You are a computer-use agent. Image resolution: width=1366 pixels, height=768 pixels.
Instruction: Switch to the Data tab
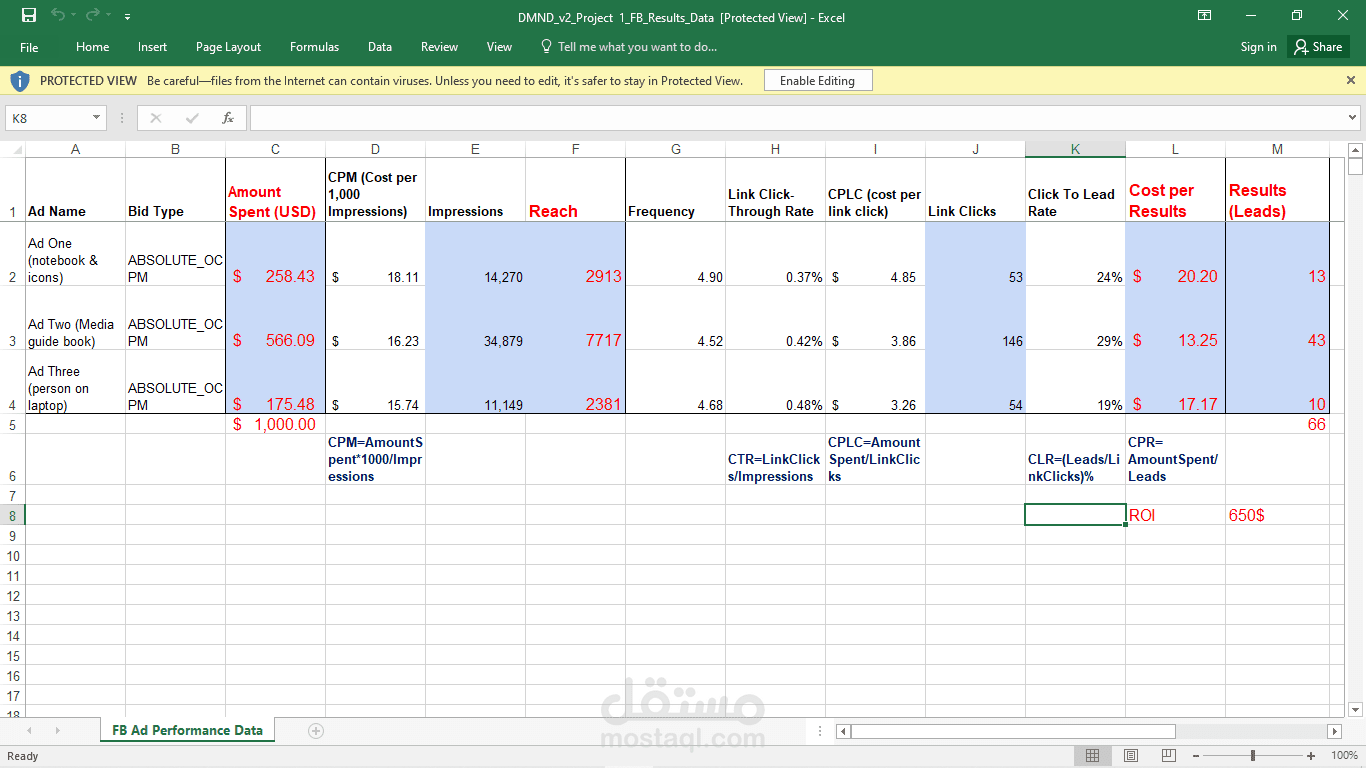pyautogui.click(x=379, y=47)
